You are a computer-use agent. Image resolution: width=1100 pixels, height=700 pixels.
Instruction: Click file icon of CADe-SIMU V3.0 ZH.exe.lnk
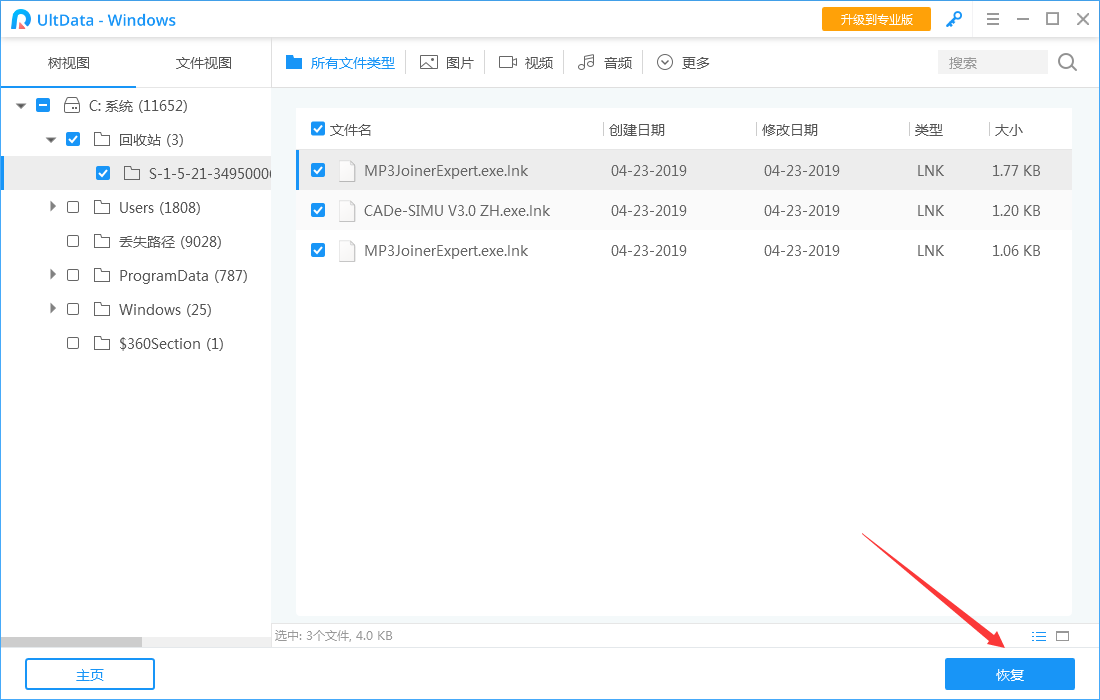point(347,210)
